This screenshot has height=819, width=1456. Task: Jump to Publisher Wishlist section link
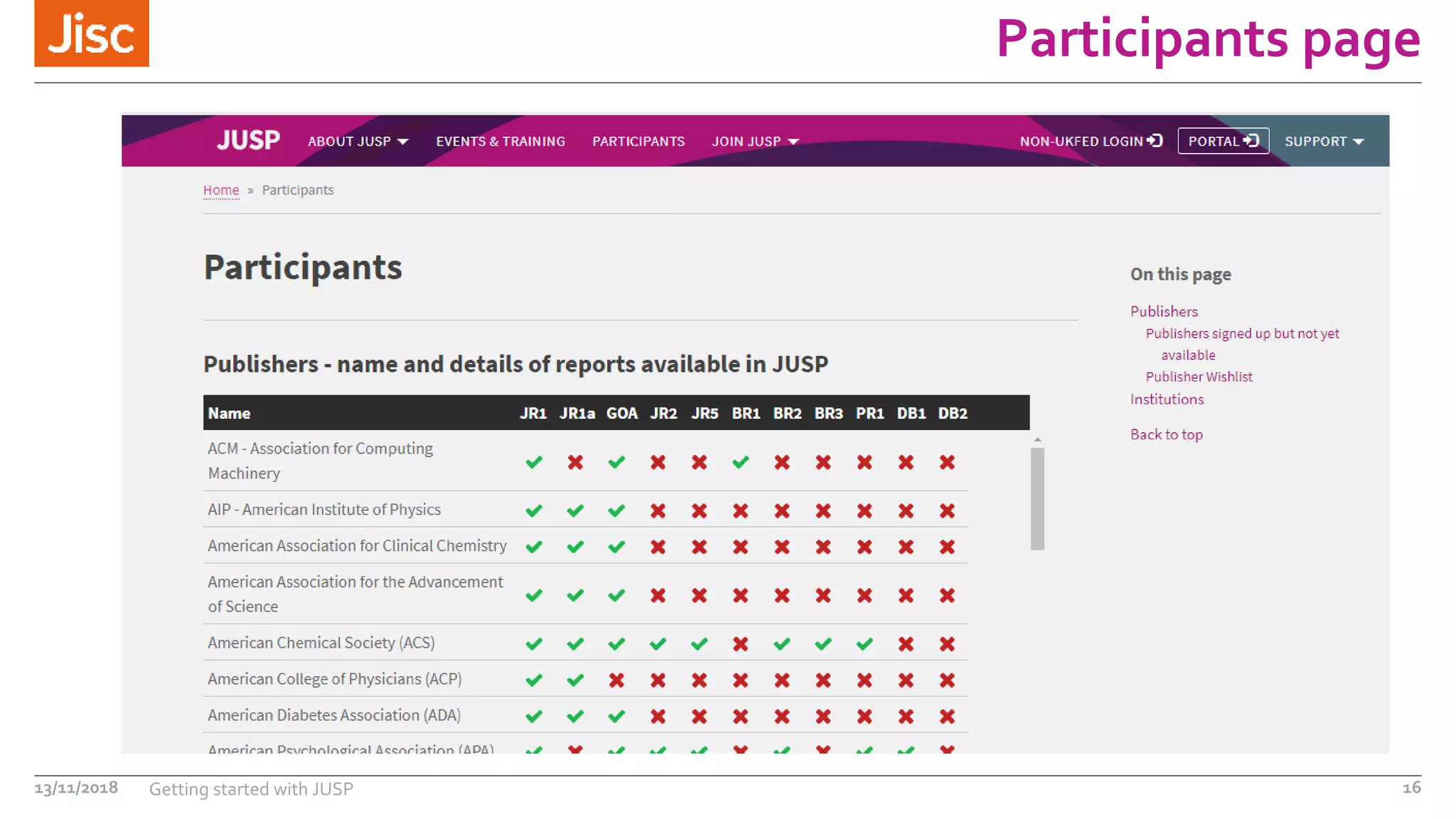1199,377
